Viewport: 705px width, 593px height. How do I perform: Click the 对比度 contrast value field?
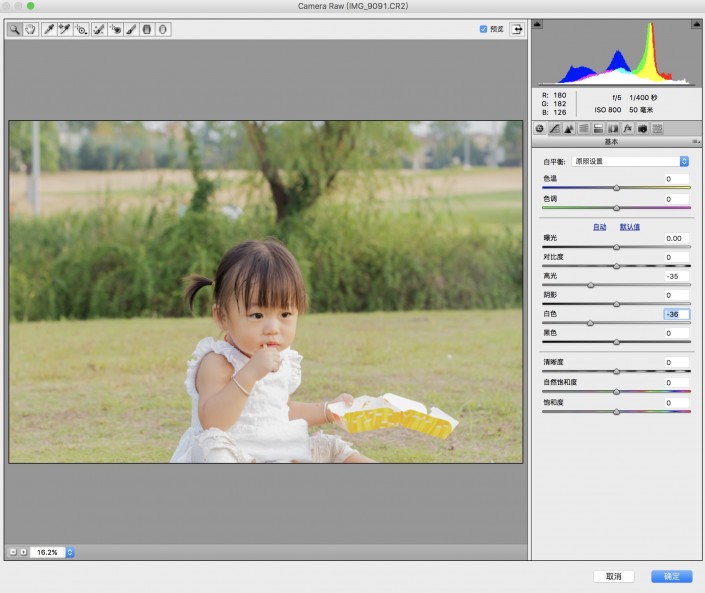pos(677,257)
